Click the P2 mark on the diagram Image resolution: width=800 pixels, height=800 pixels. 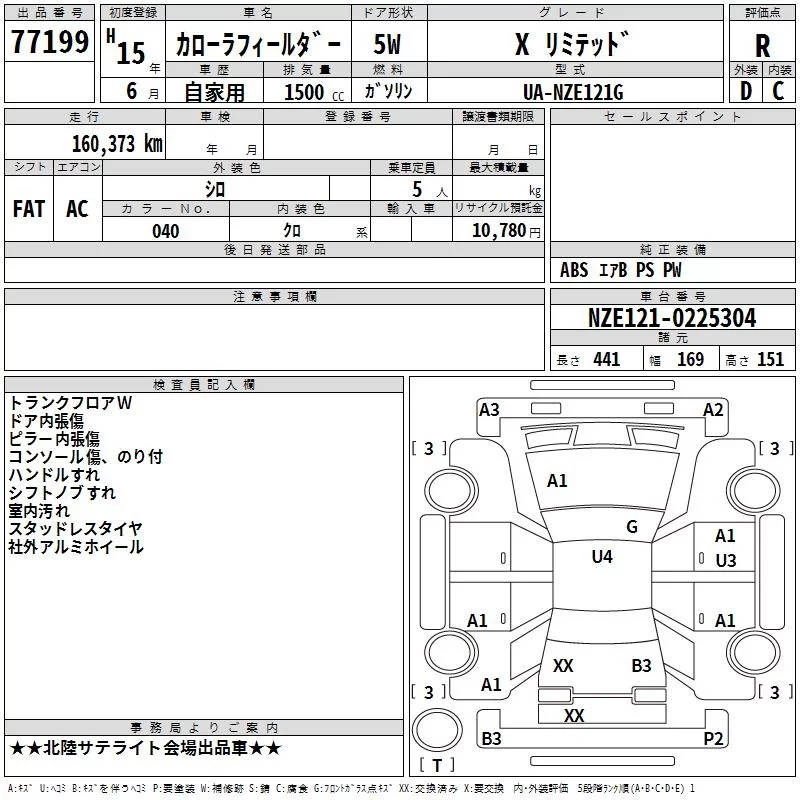pos(713,739)
